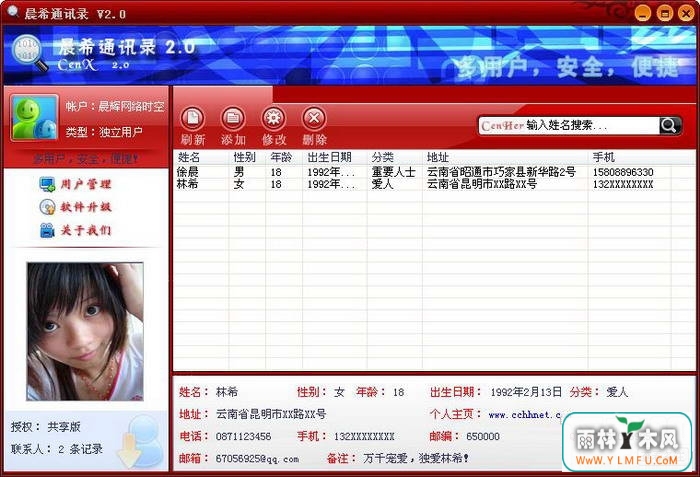The height and width of the screenshot is (477, 700).
Task: Click account type 独立用户
Action: (121, 132)
